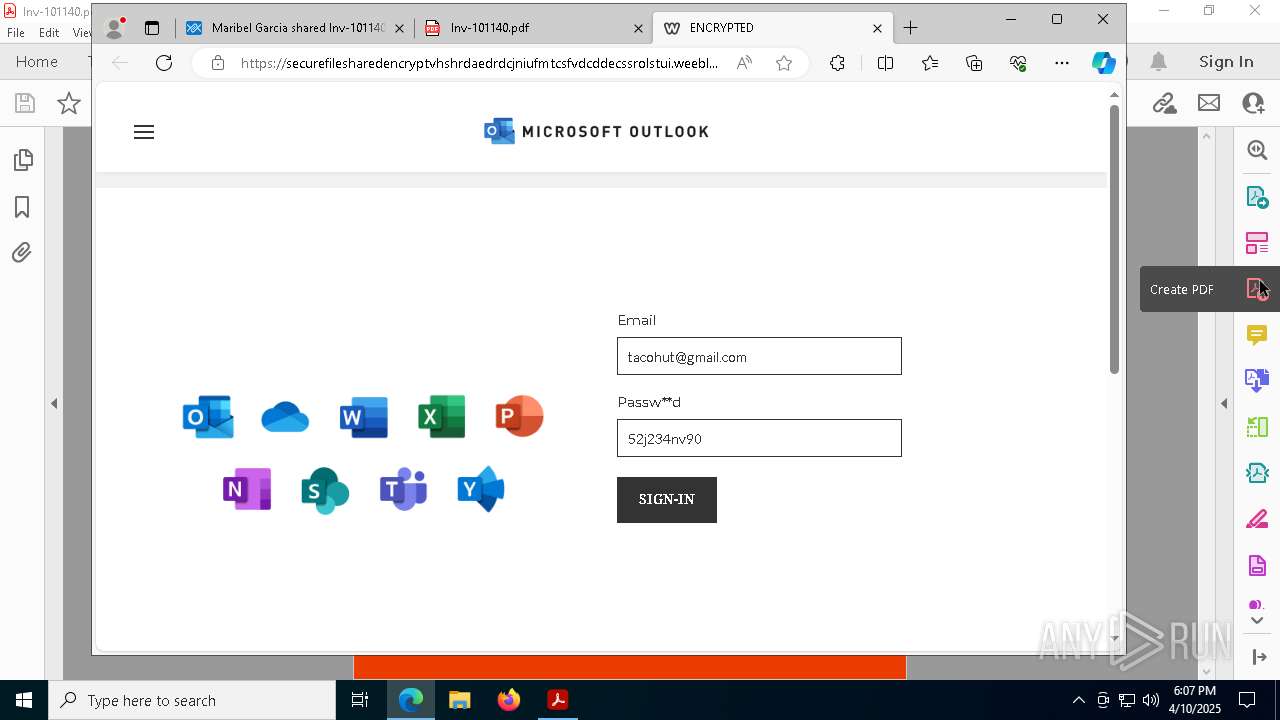1280x720 pixels.
Task: Click the Word app icon
Action: (x=363, y=417)
